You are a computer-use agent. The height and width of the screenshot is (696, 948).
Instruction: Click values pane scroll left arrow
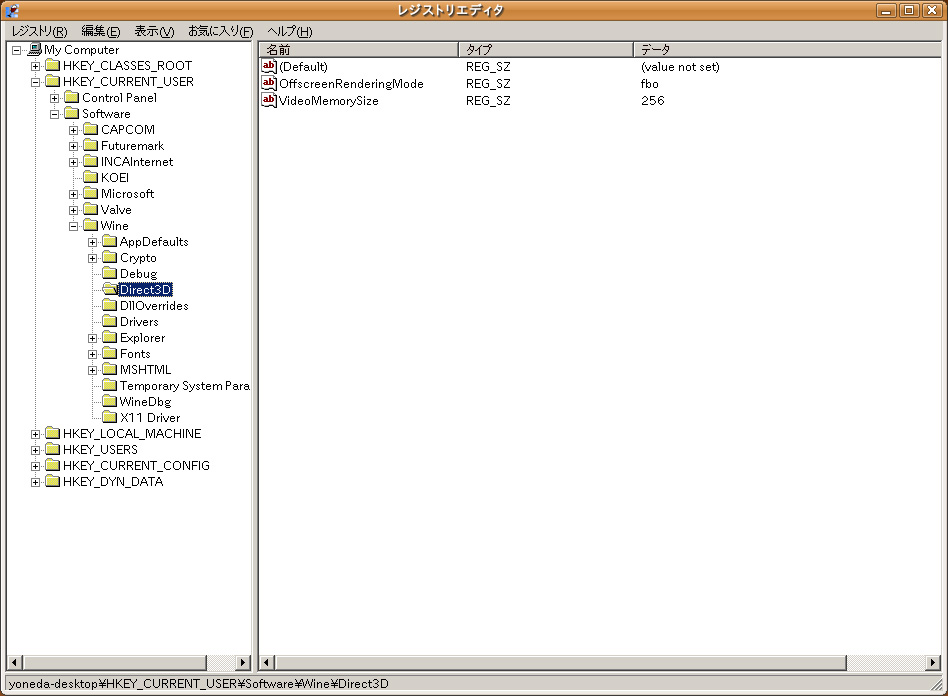tap(267, 663)
